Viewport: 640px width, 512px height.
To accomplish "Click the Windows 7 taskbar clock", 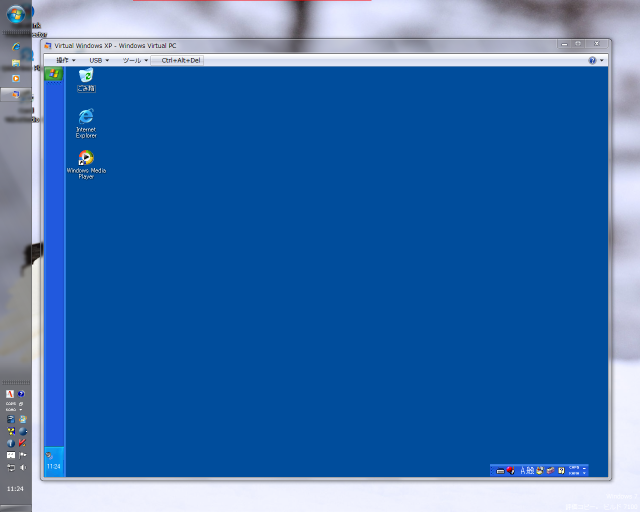I will pos(16,489).
